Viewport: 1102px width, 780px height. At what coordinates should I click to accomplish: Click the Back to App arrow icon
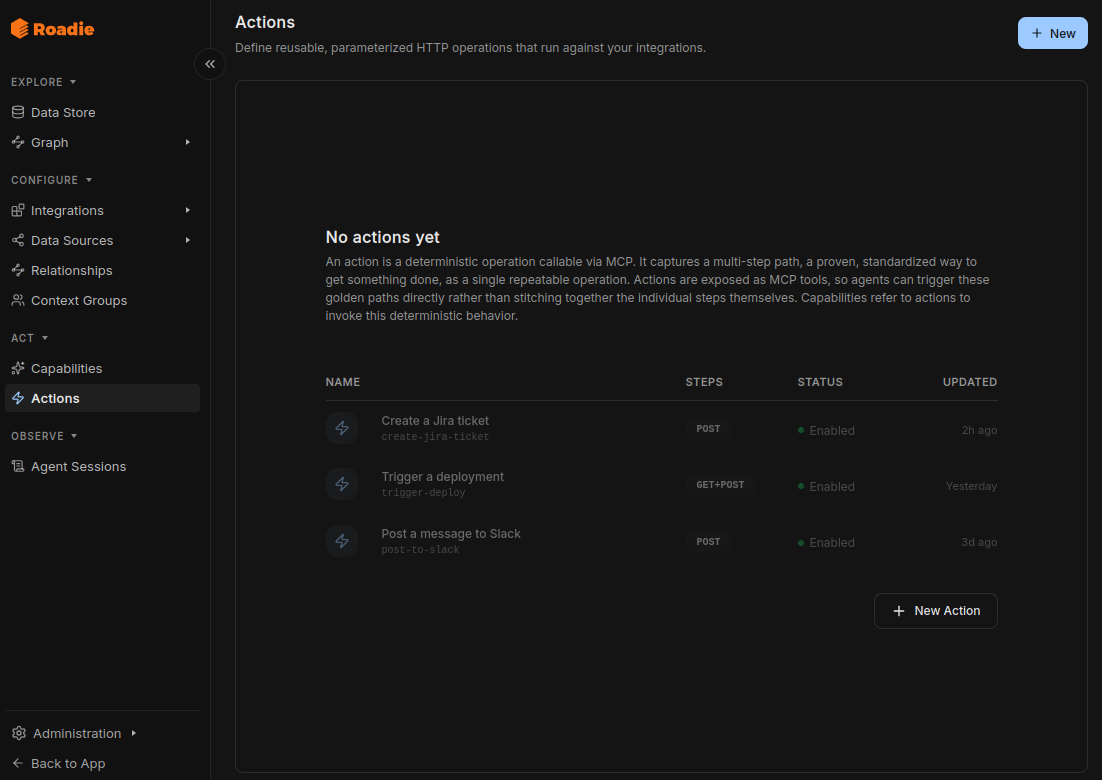tap(18, 763)
